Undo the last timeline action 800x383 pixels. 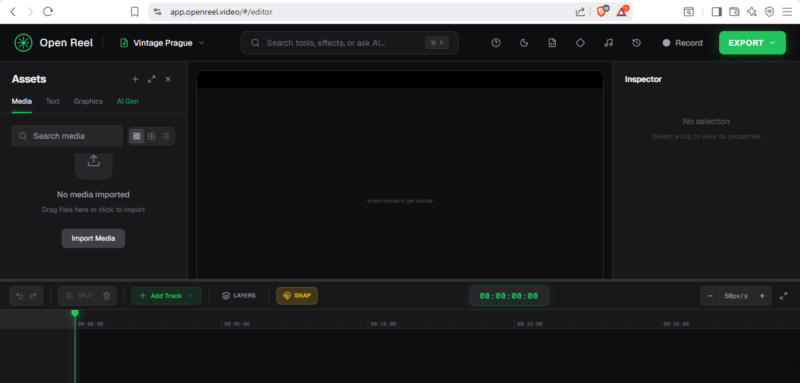[19, 296]
